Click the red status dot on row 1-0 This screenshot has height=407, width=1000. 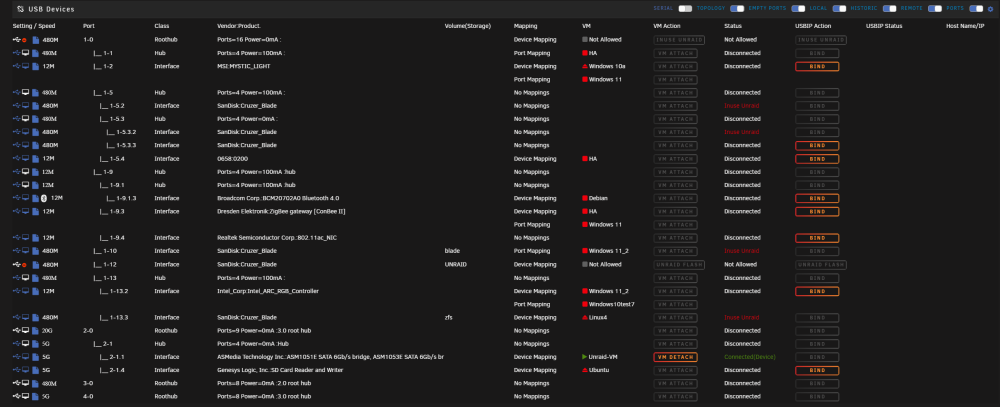(24, 40)
